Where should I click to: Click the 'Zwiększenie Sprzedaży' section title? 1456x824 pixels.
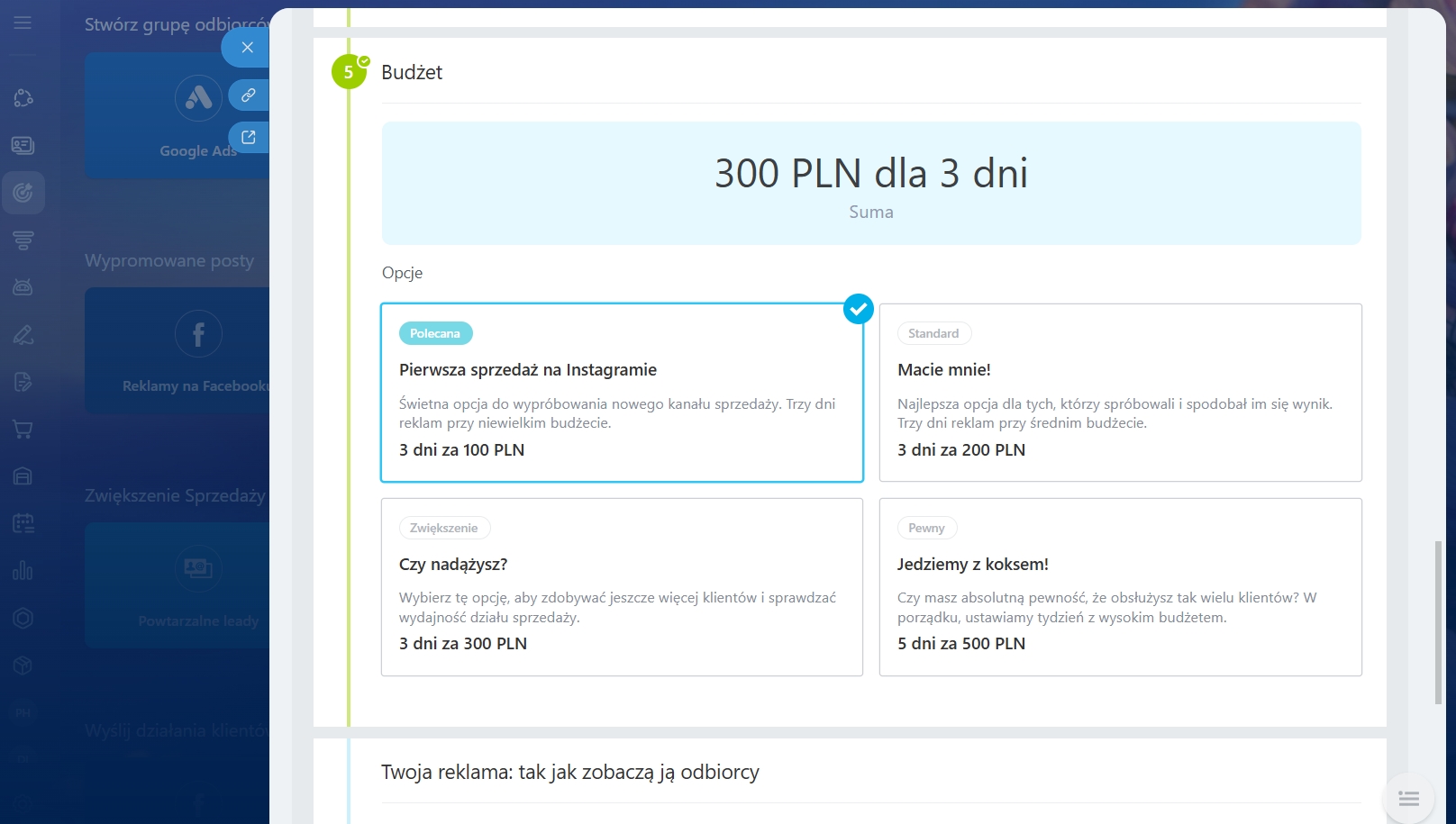click(175, 495)
